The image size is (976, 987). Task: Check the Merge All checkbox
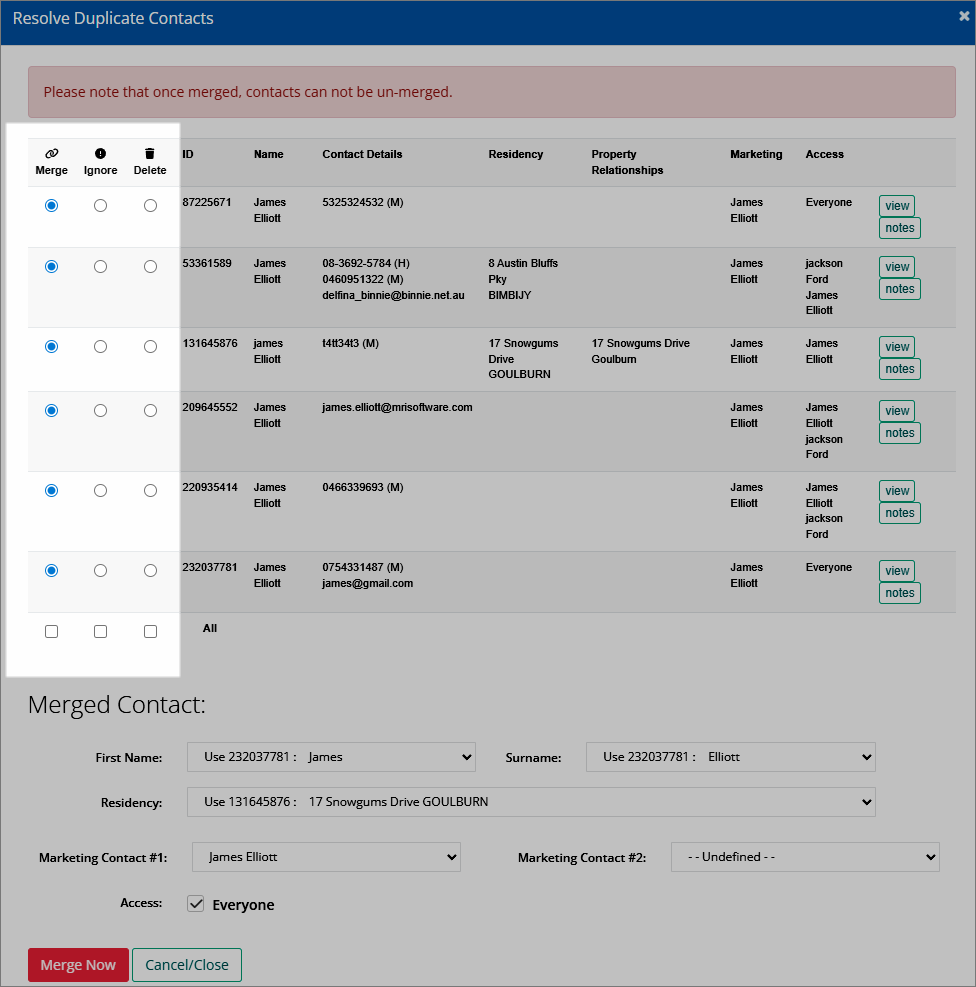click(52, 631)
